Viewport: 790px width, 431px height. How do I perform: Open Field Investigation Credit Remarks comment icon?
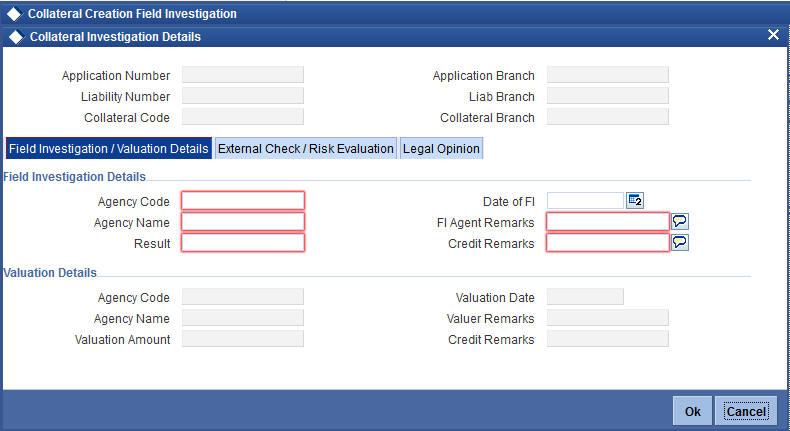[x=680, y=242]
